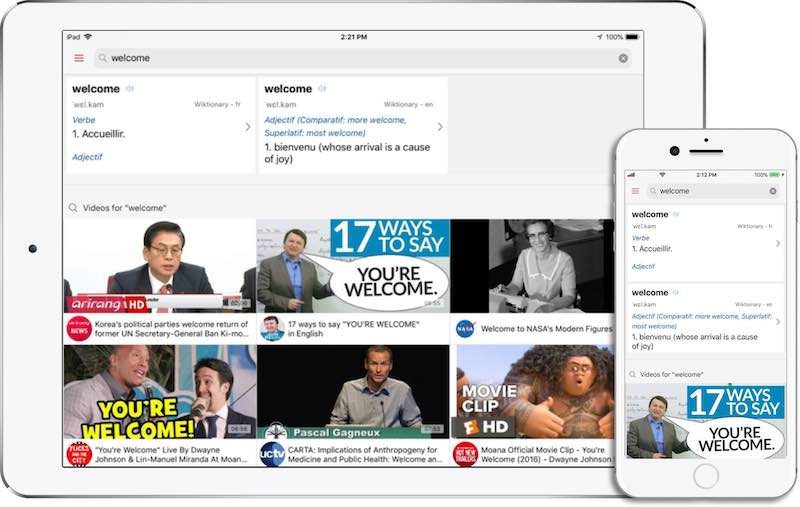Click the "Adjectif" link in iPad French card
This screenshot has width=800, height=507.
coord(87,157)
